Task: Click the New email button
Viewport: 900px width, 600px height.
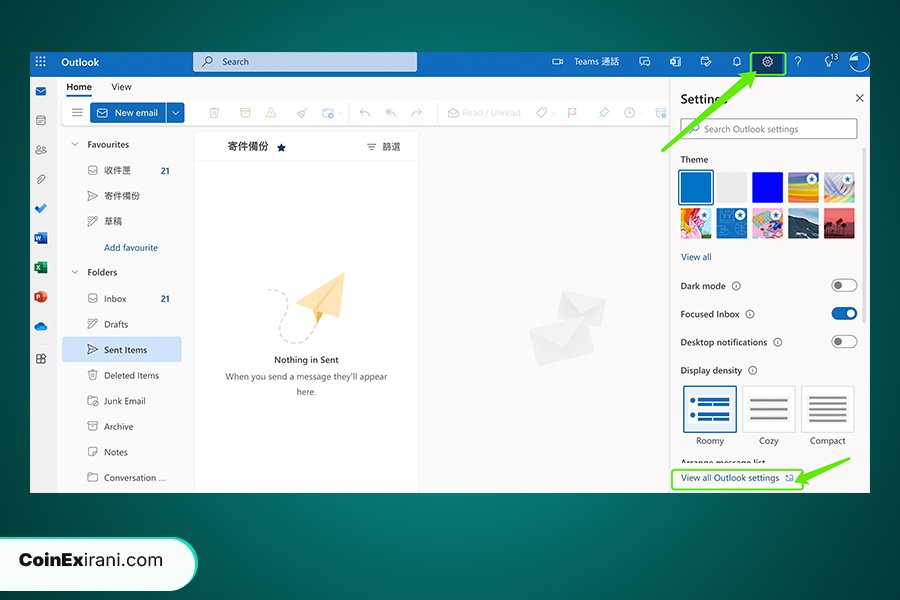Action: 127,113
